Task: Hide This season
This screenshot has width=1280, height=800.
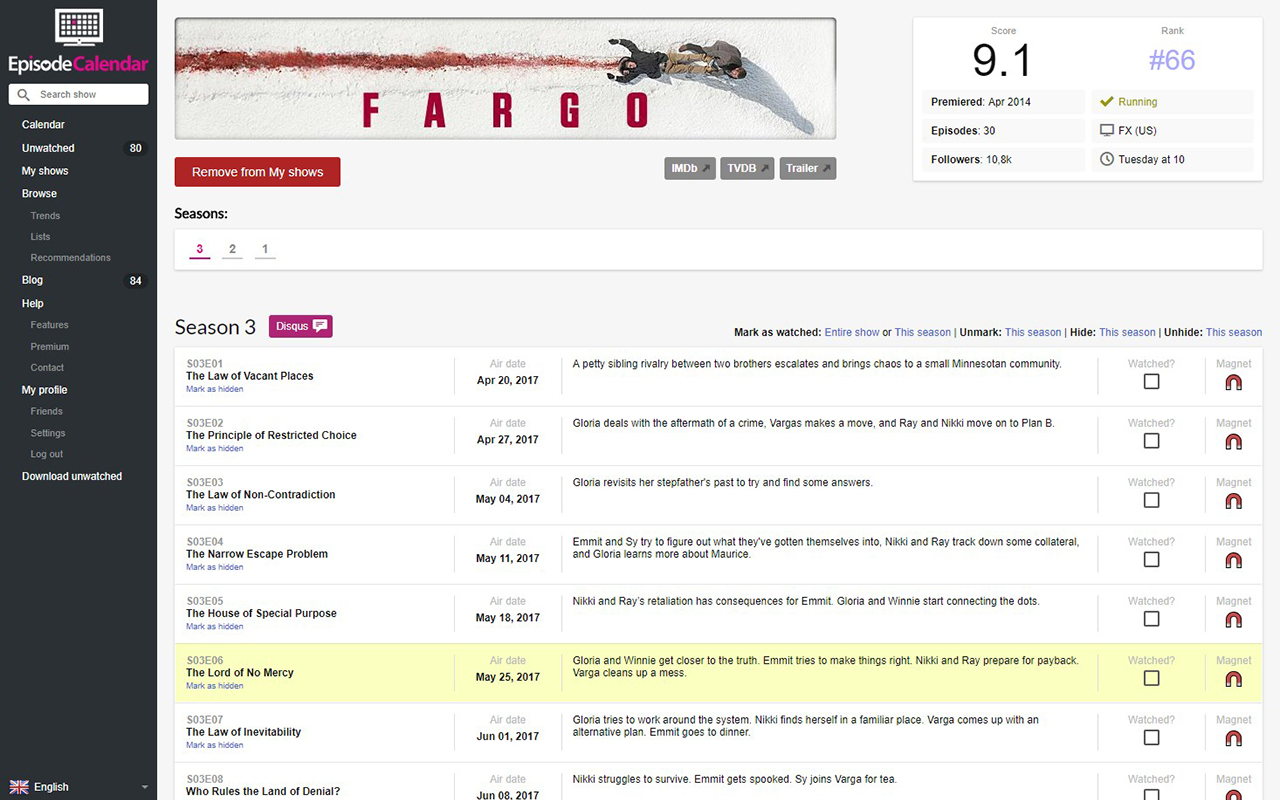Action: click(x=1127, y=332)
